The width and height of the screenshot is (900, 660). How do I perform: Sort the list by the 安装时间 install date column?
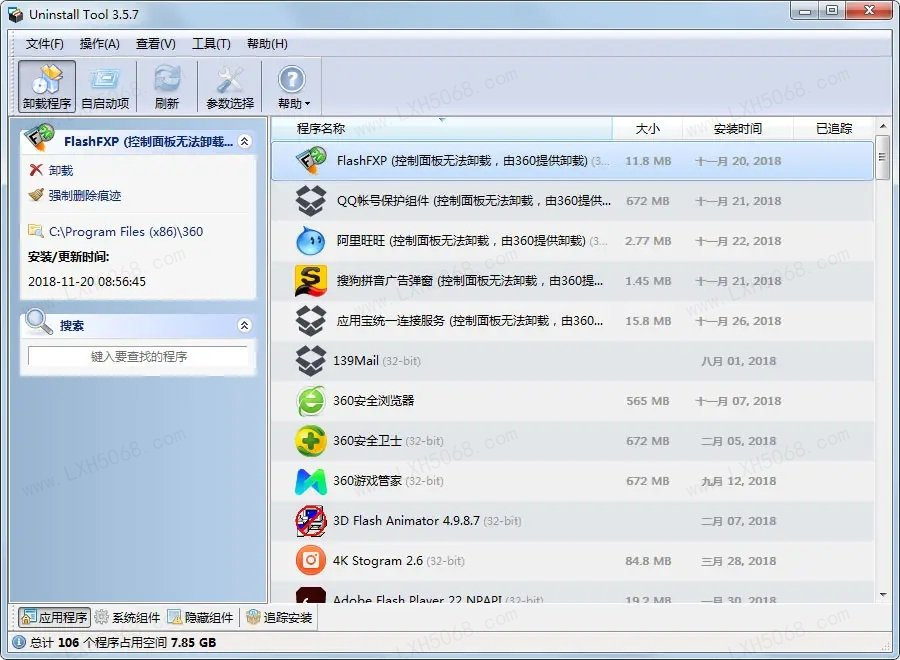click(x=738, y=129)
